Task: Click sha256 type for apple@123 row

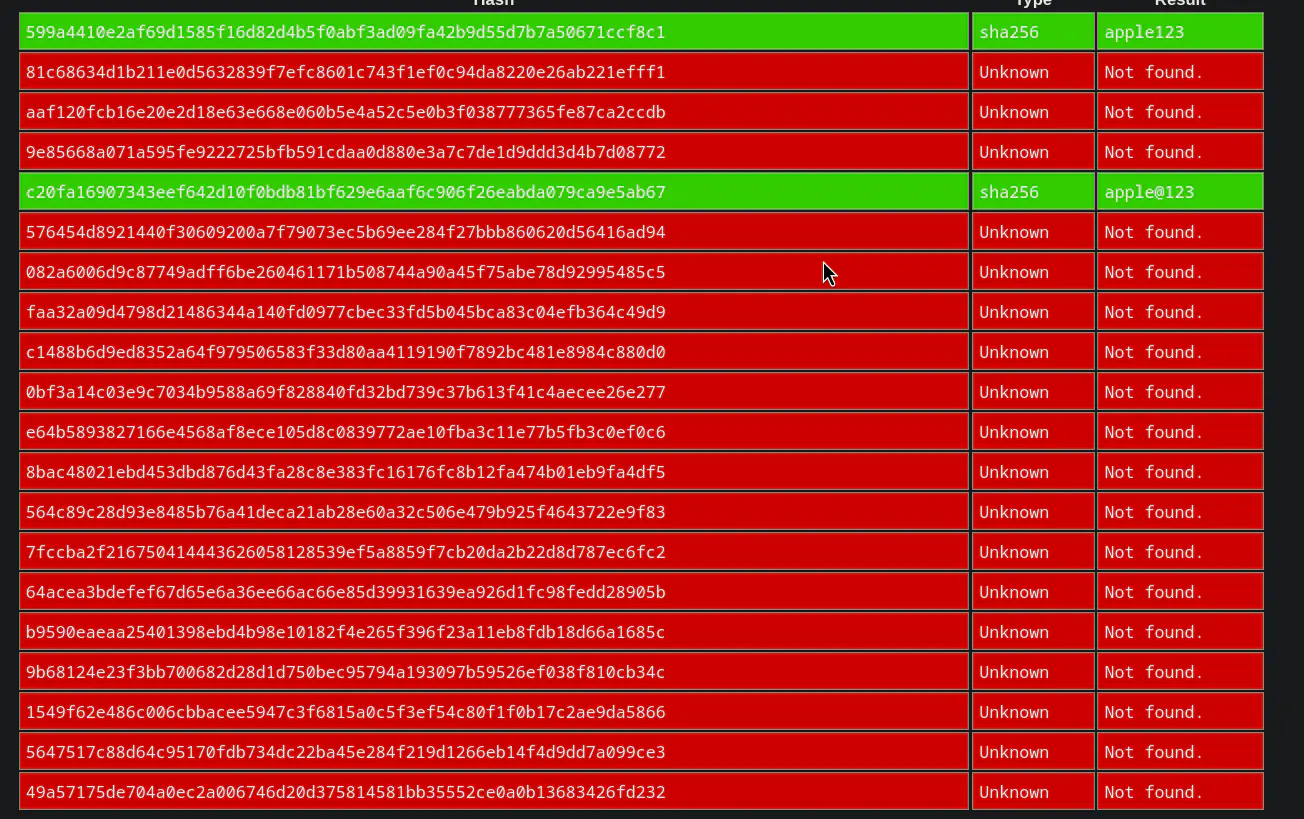Action: tap(1033, 191)
